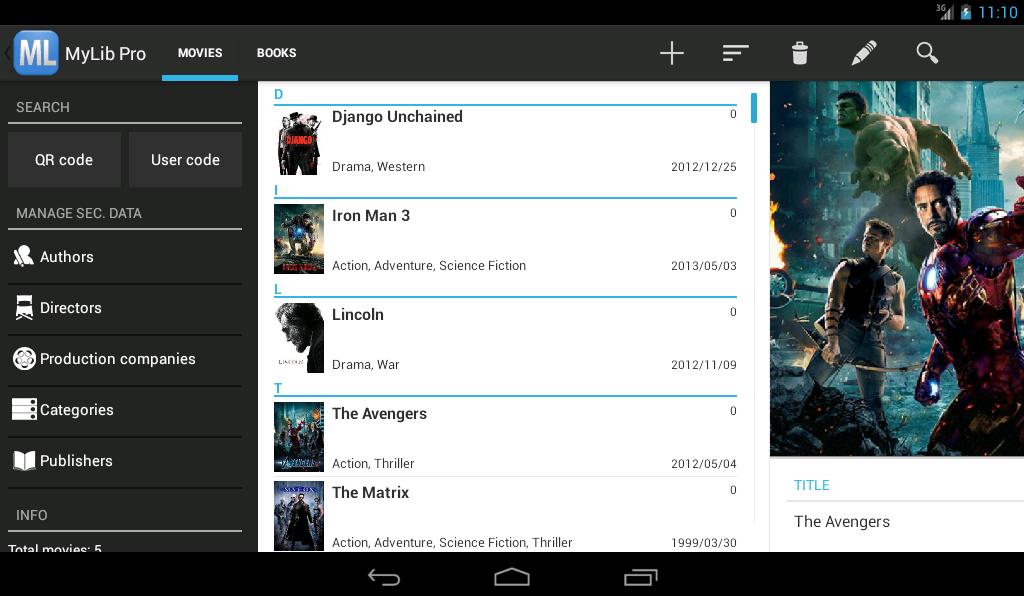Tap the 3G signal indicator
The height and width of the screenshot is (596, 1024).
[x=944, y=12]
